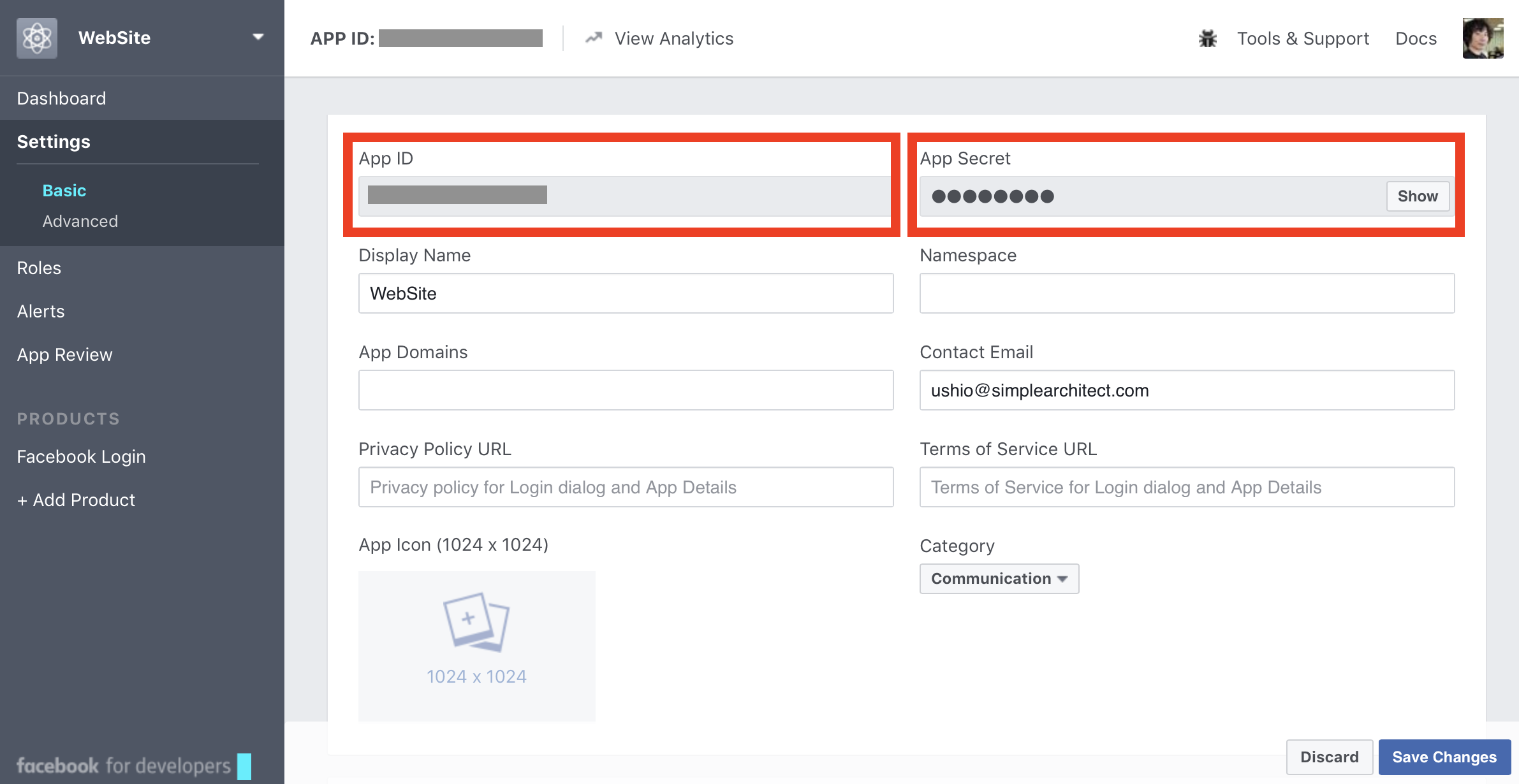
Task: Click the WebSite app atom icon
Action: tap(37, 38)
